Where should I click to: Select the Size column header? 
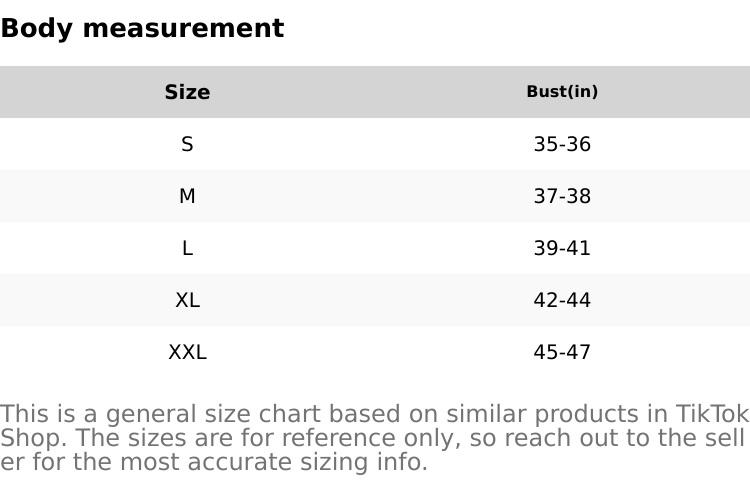(x=187, y=92)
